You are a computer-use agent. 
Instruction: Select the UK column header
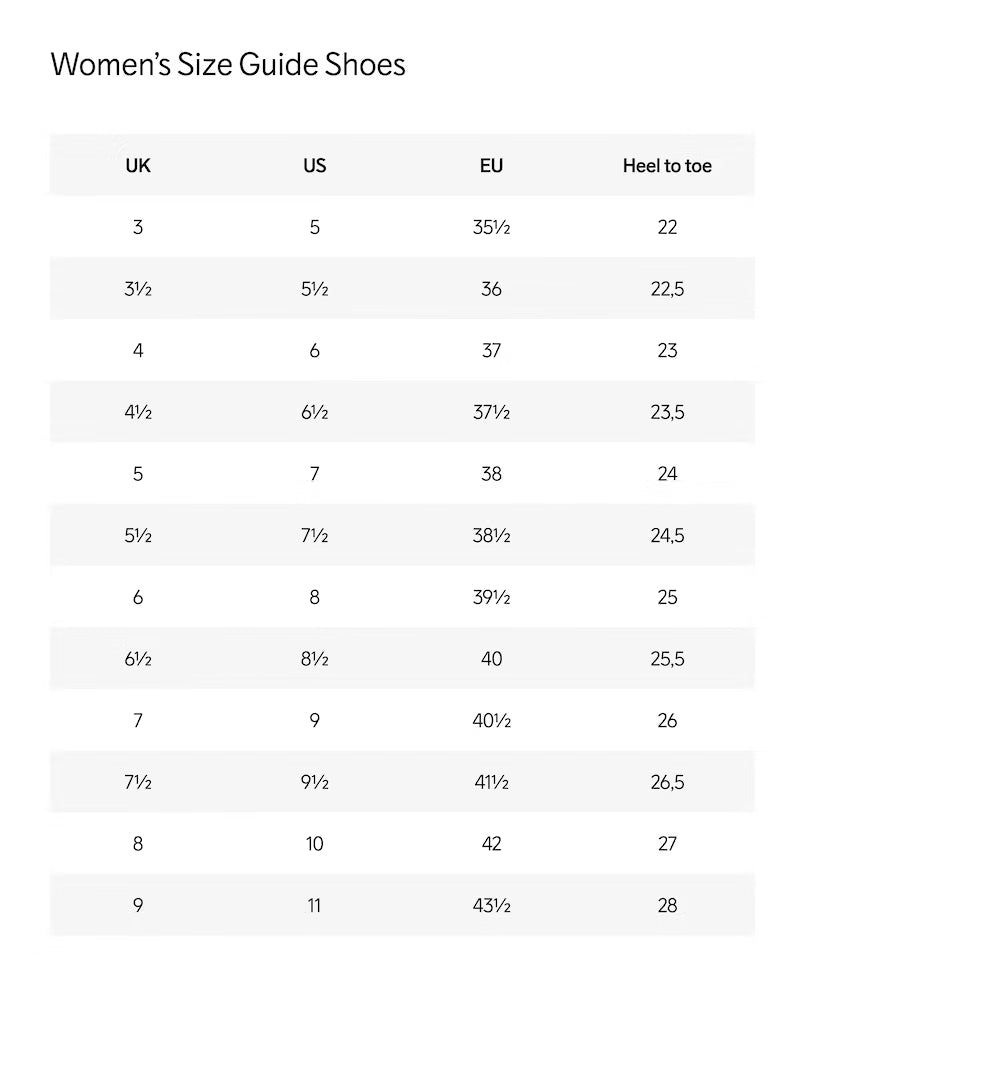[x=138, y=166]
